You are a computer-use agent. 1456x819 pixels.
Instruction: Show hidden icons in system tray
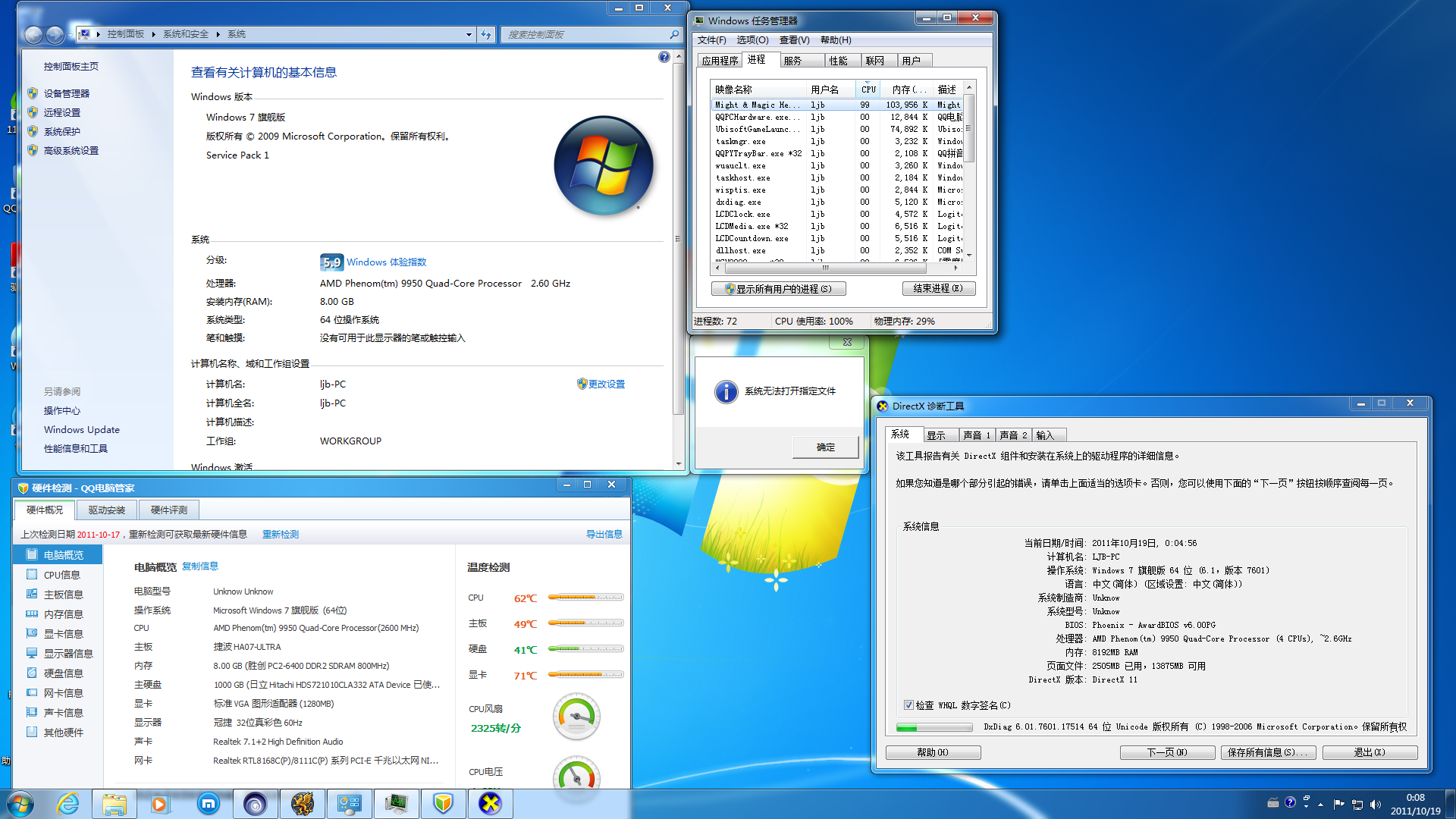pos(1320,804)
